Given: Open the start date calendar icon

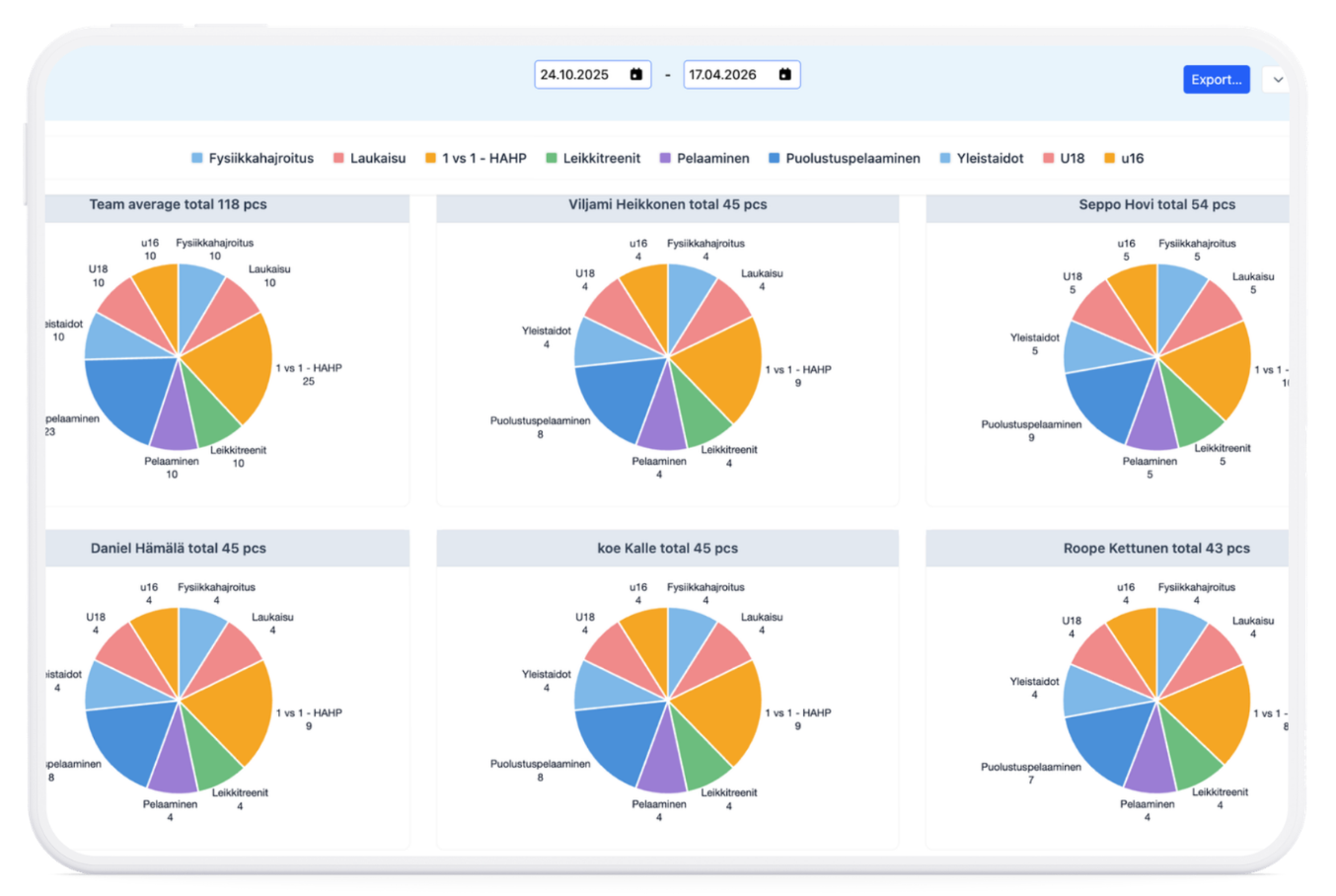Looking at the screenshot, I should point(636,74).
